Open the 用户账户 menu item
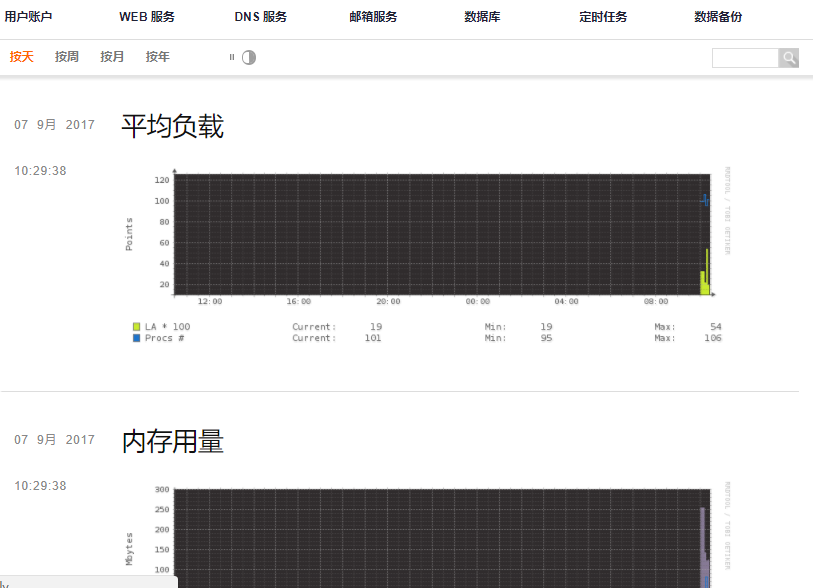The image size is (813, 588). point(29,17)
